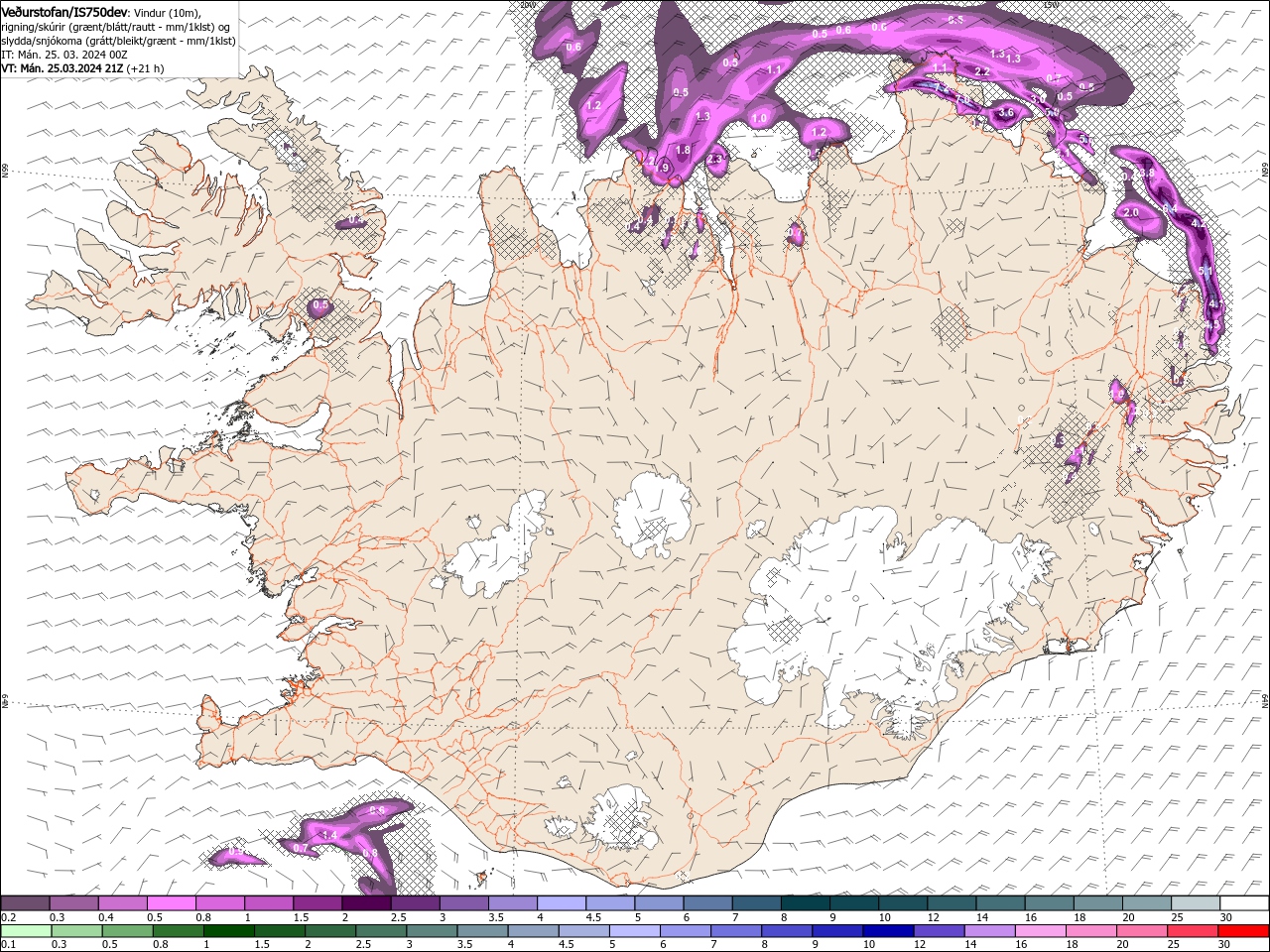Pick the deep blue rain swatch between 10 and 12
The height and width of the screenshot is (952, 1270).
[888, 931]
